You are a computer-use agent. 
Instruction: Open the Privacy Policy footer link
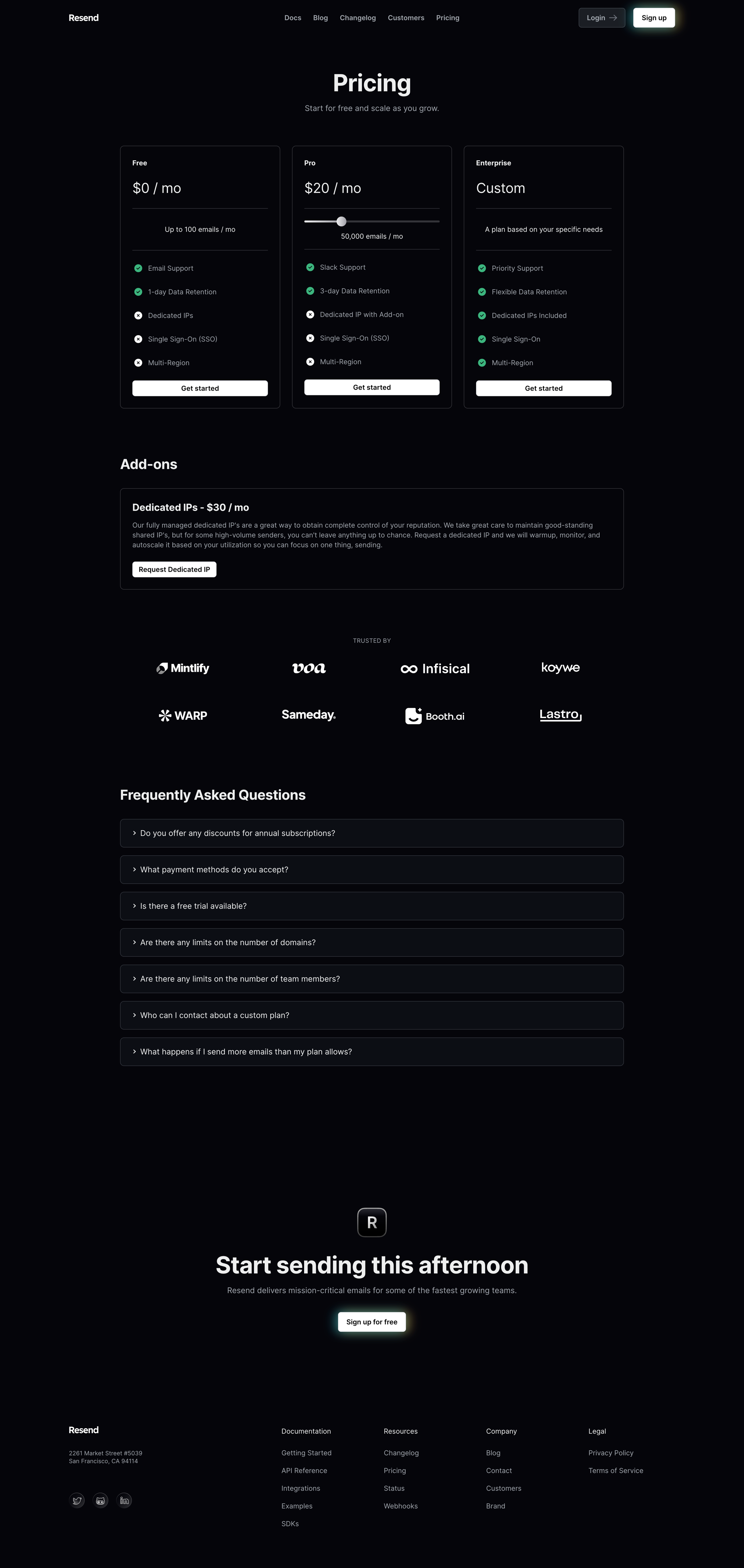pyautogui.click(x=611, y=1453)
